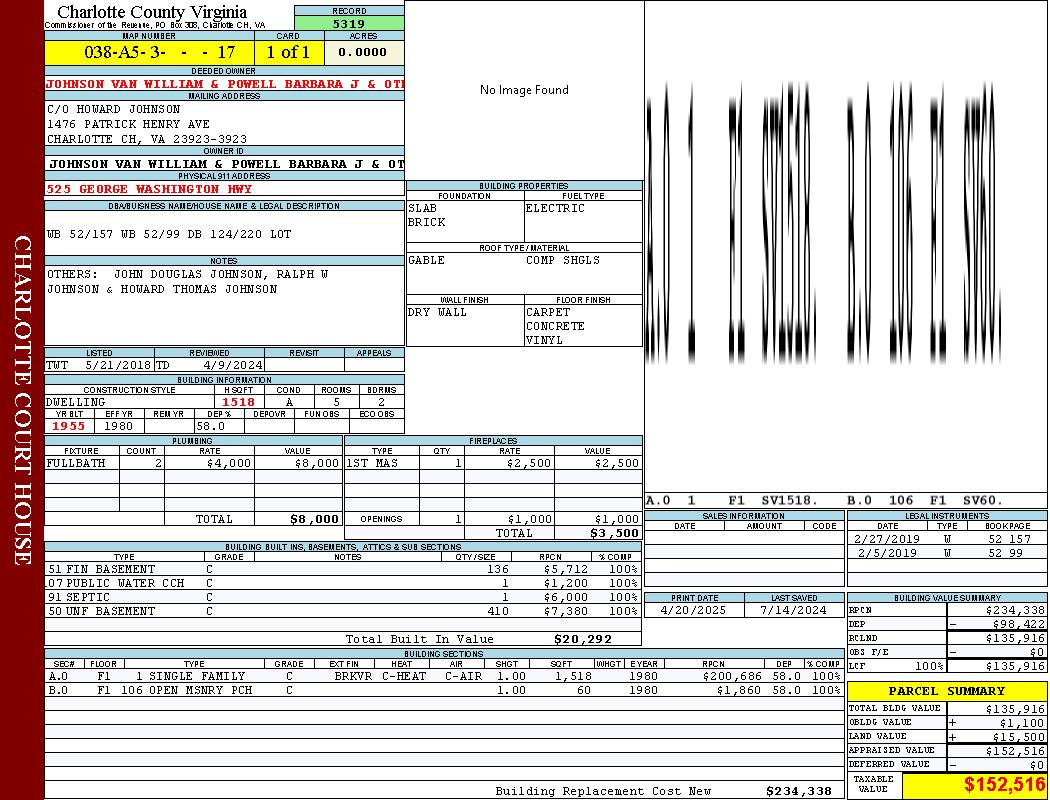Image resolution: width=1050 pixels, height=800 pixels.
Task: Click effective year 1980 under EFF YR
Action: click(119, 426)
